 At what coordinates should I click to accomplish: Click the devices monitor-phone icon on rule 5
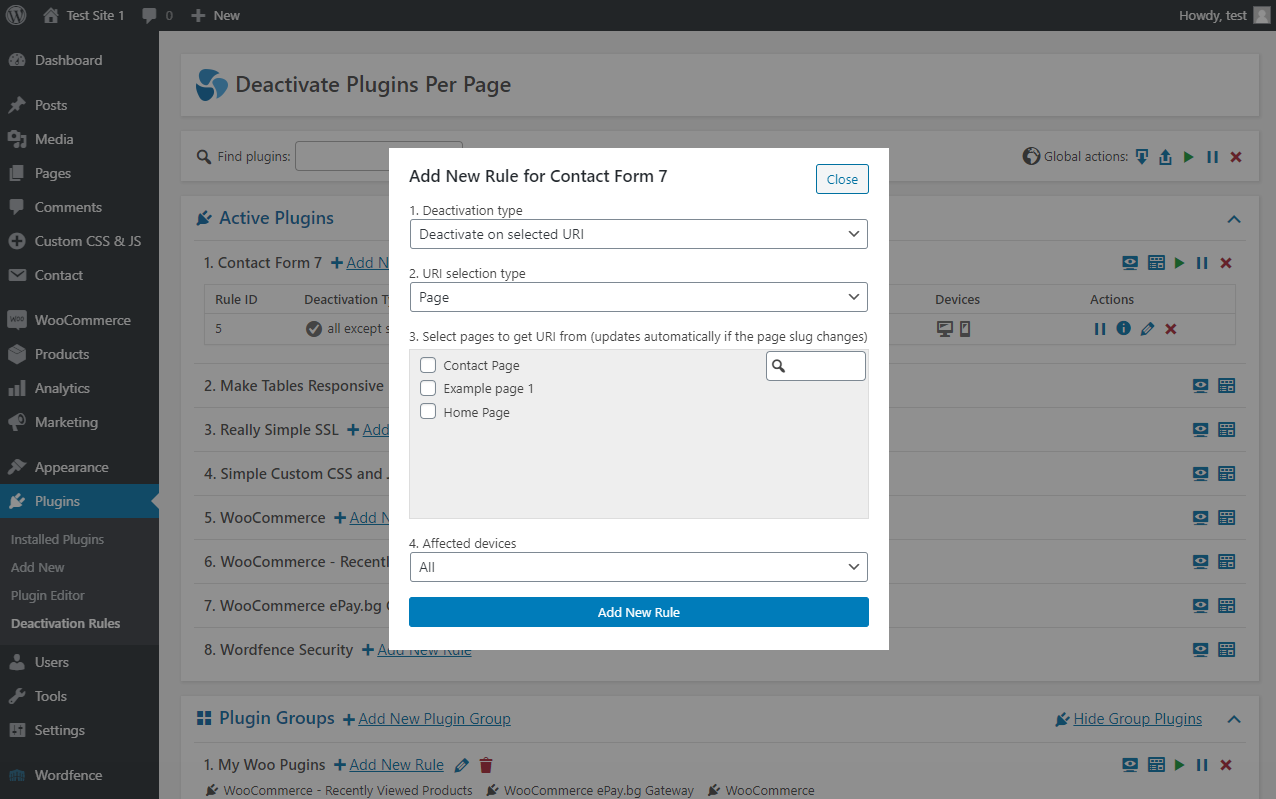click(957, 327)
